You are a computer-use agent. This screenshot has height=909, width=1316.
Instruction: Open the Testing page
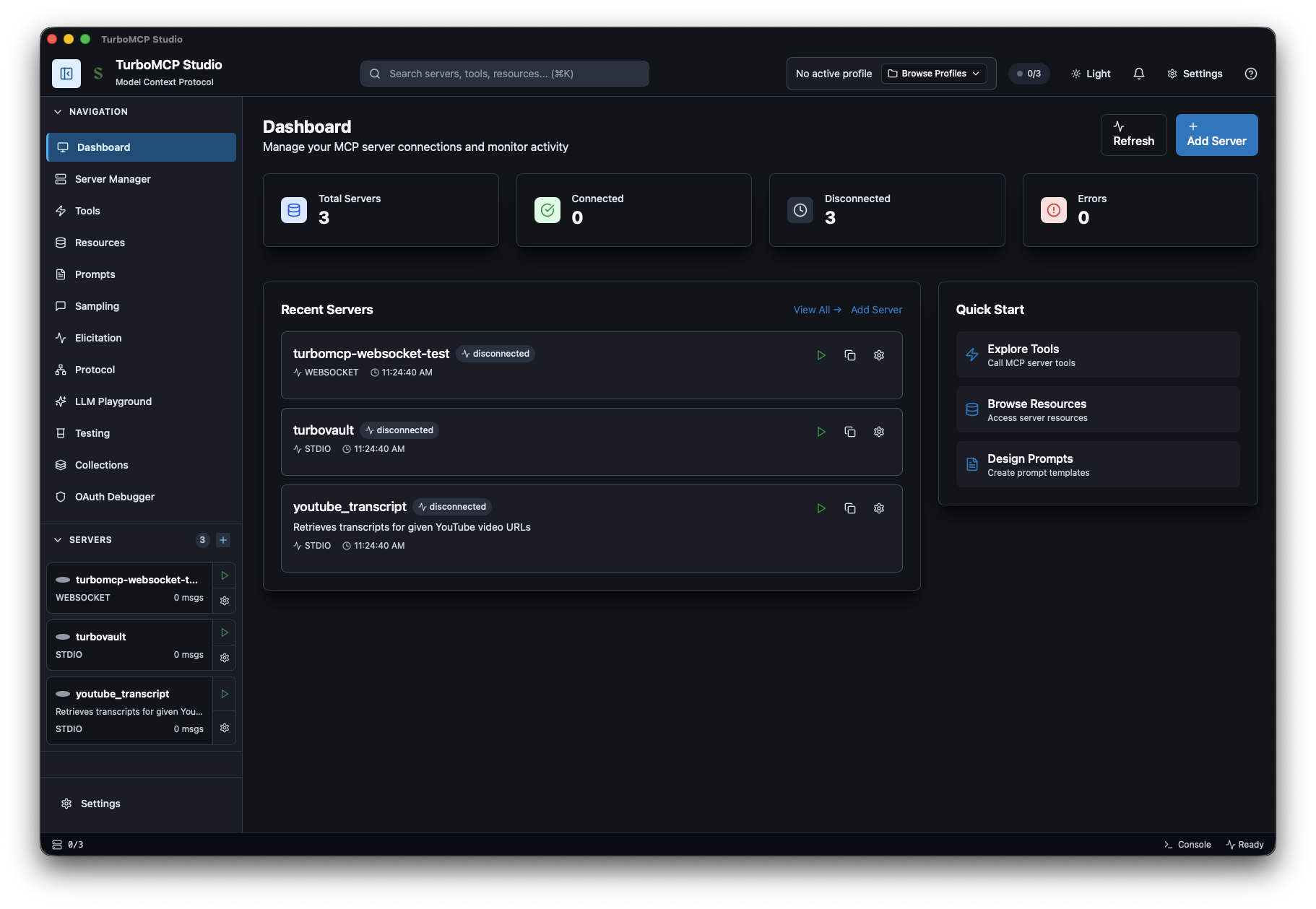pyautogui.click(x=141, y=433)
